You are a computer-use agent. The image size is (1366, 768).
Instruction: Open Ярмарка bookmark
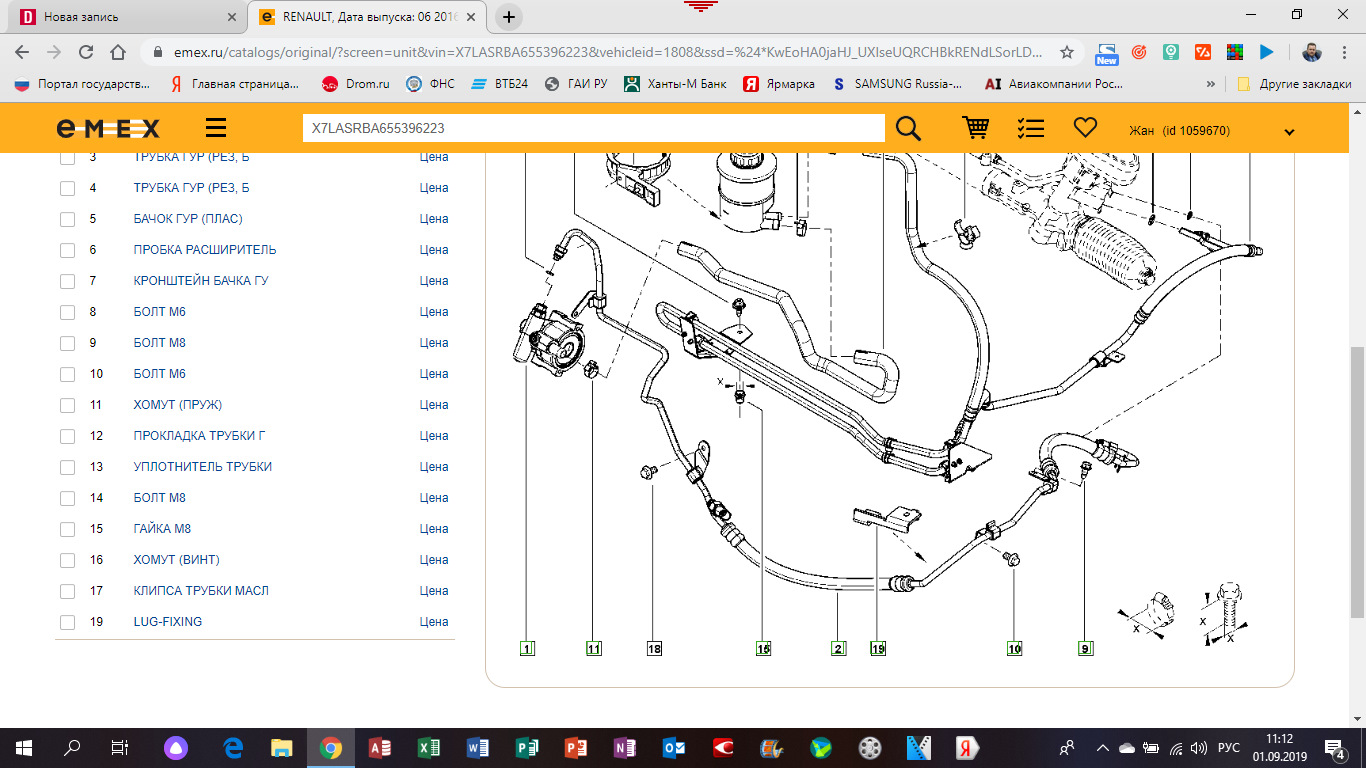pos(779,84)
